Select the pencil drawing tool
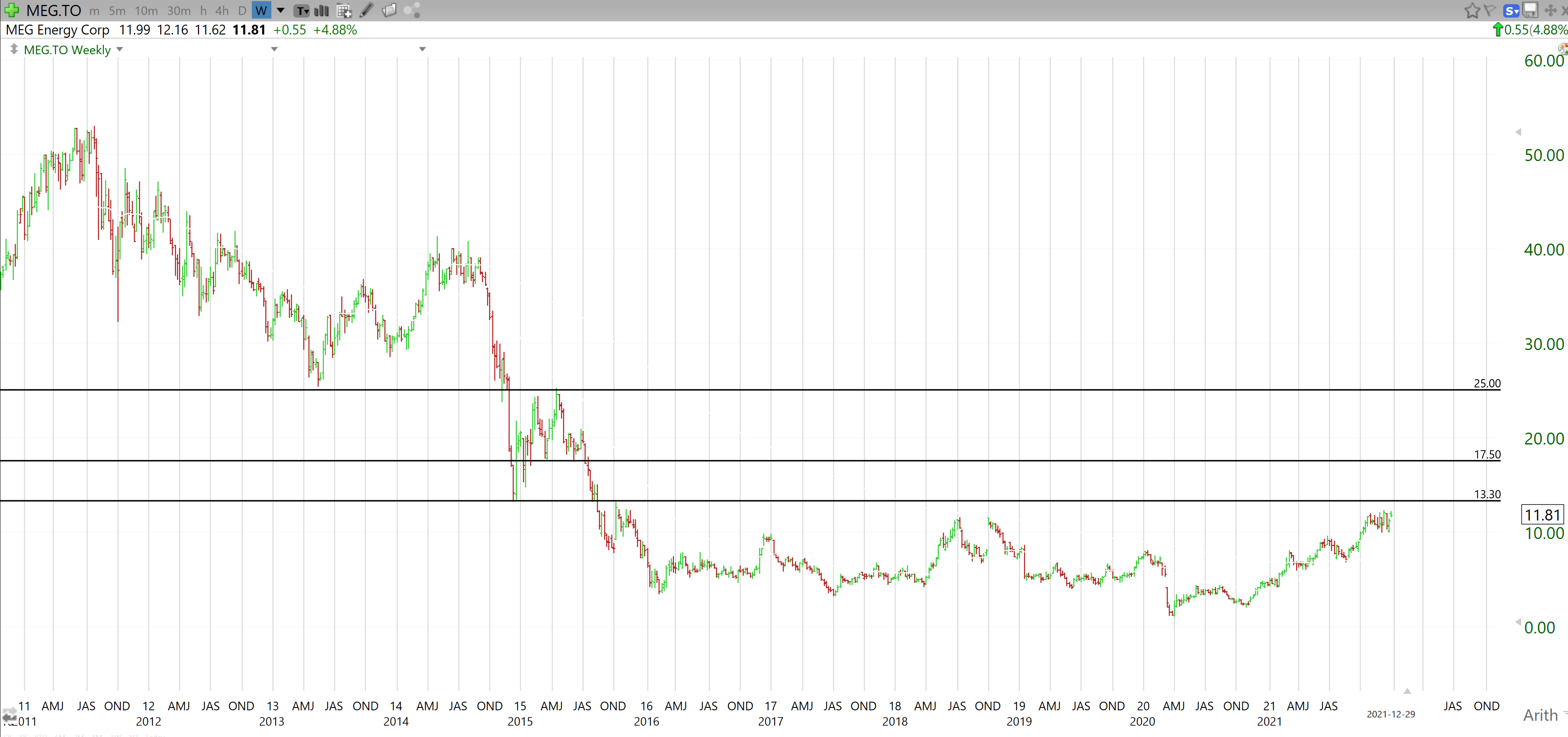Screen dimensions: 1568x737 tap(366, 10)
